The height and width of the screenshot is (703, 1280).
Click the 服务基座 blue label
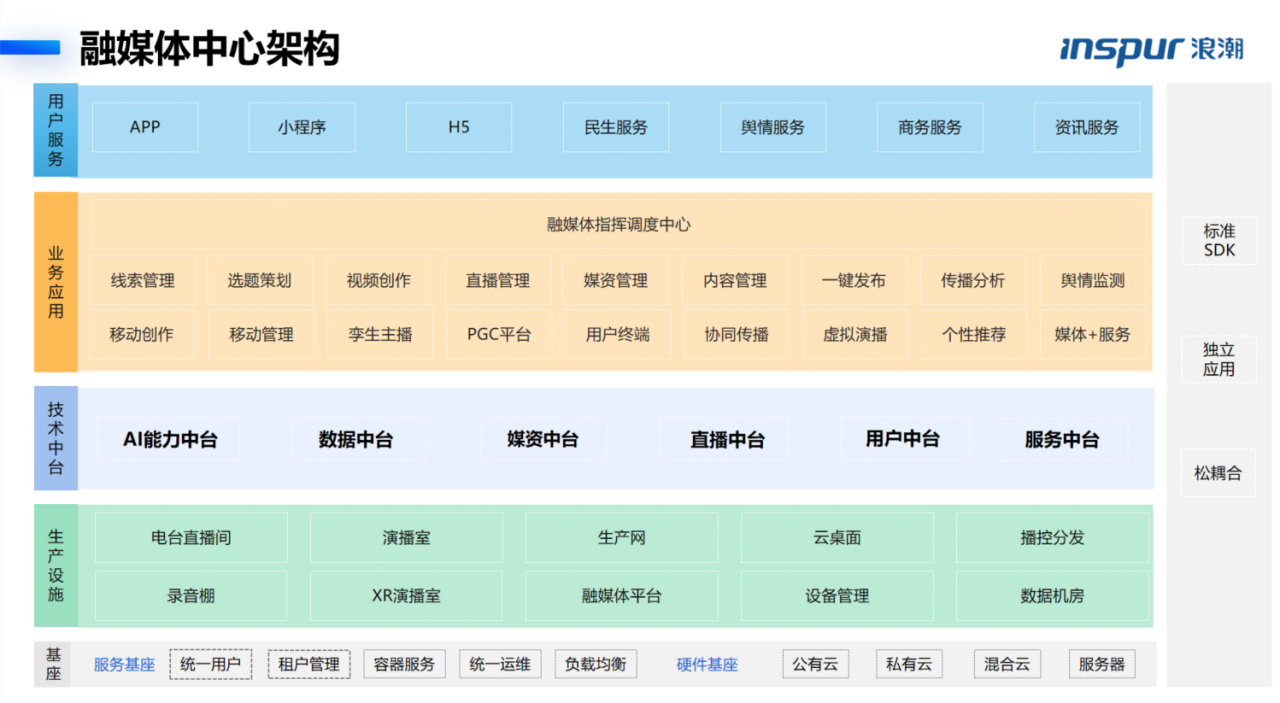coord(124,665)
